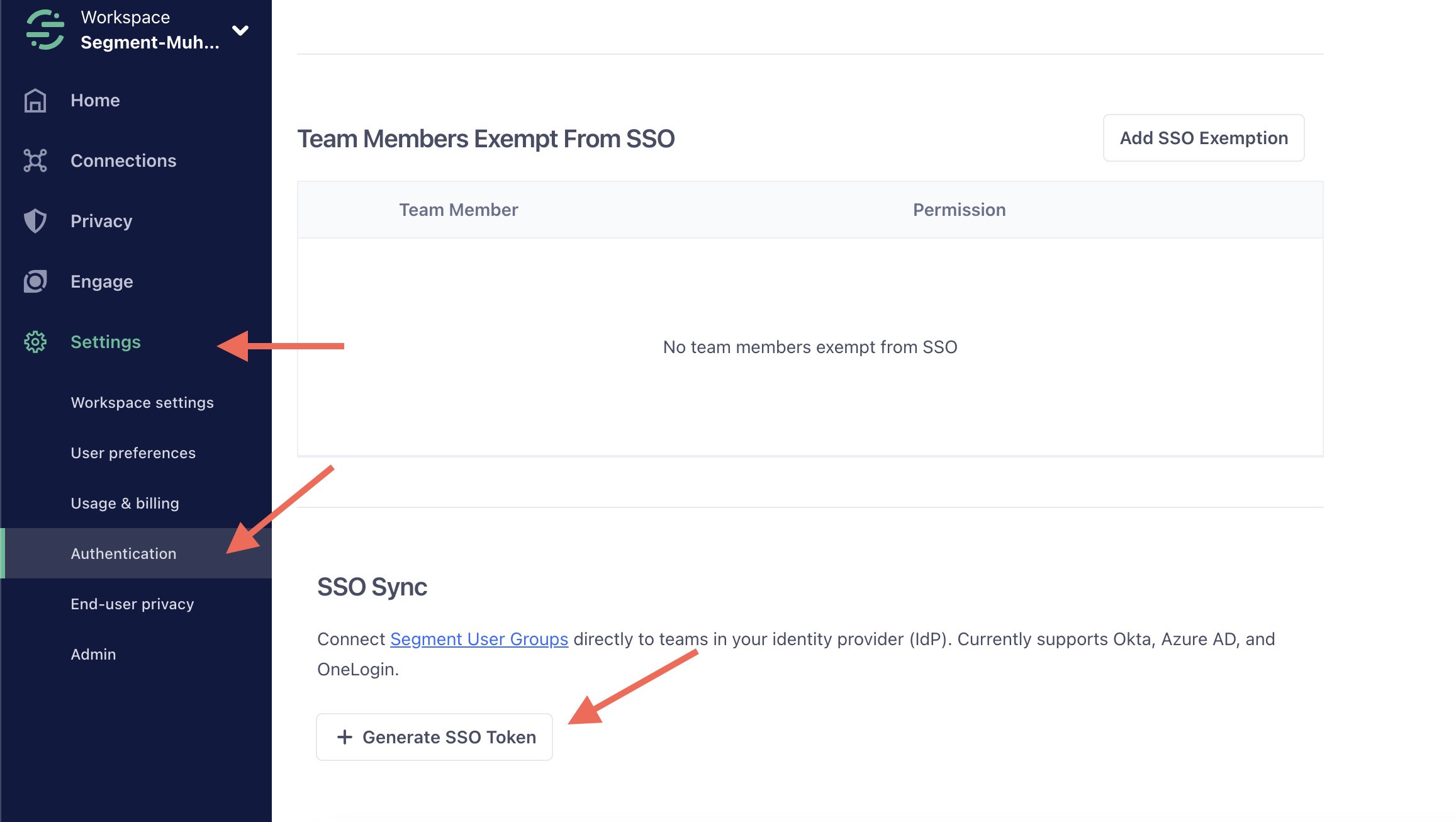Viewport: 1456px width, 822px height.
Task: Open End-user privacy settings
Action: [132, 604]
